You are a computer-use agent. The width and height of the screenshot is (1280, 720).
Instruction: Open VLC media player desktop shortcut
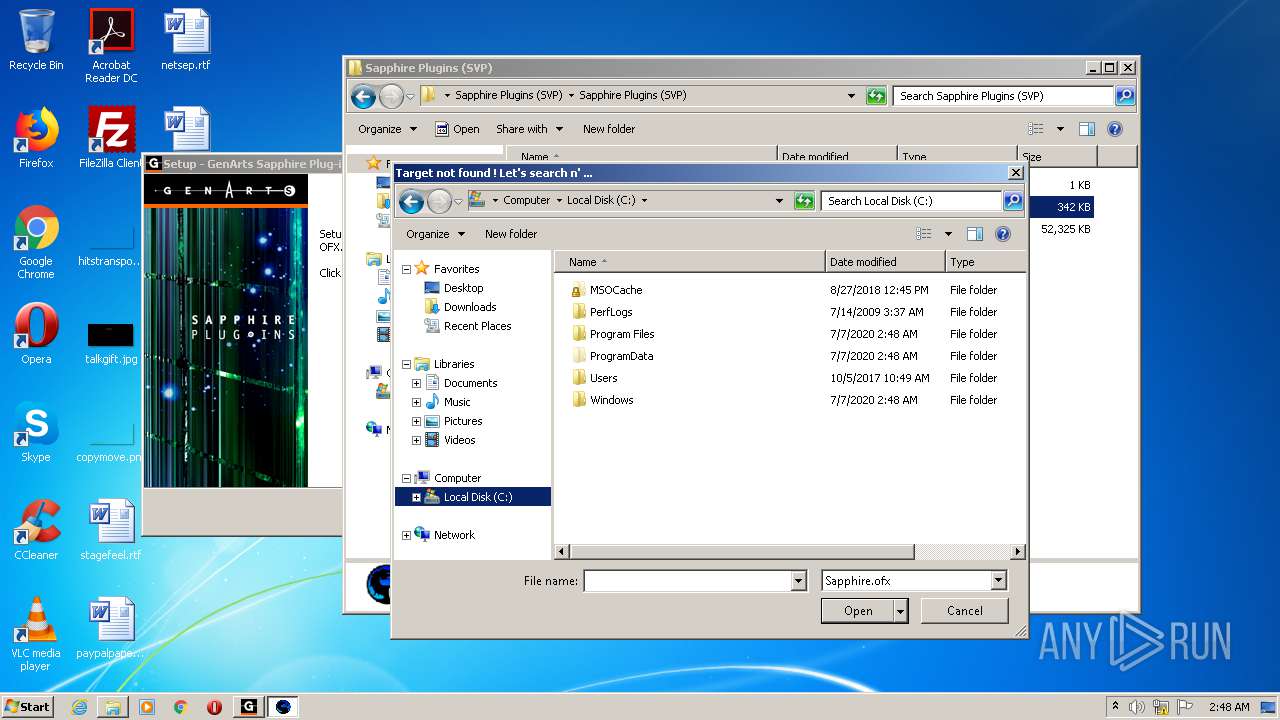tap(36, 634)
